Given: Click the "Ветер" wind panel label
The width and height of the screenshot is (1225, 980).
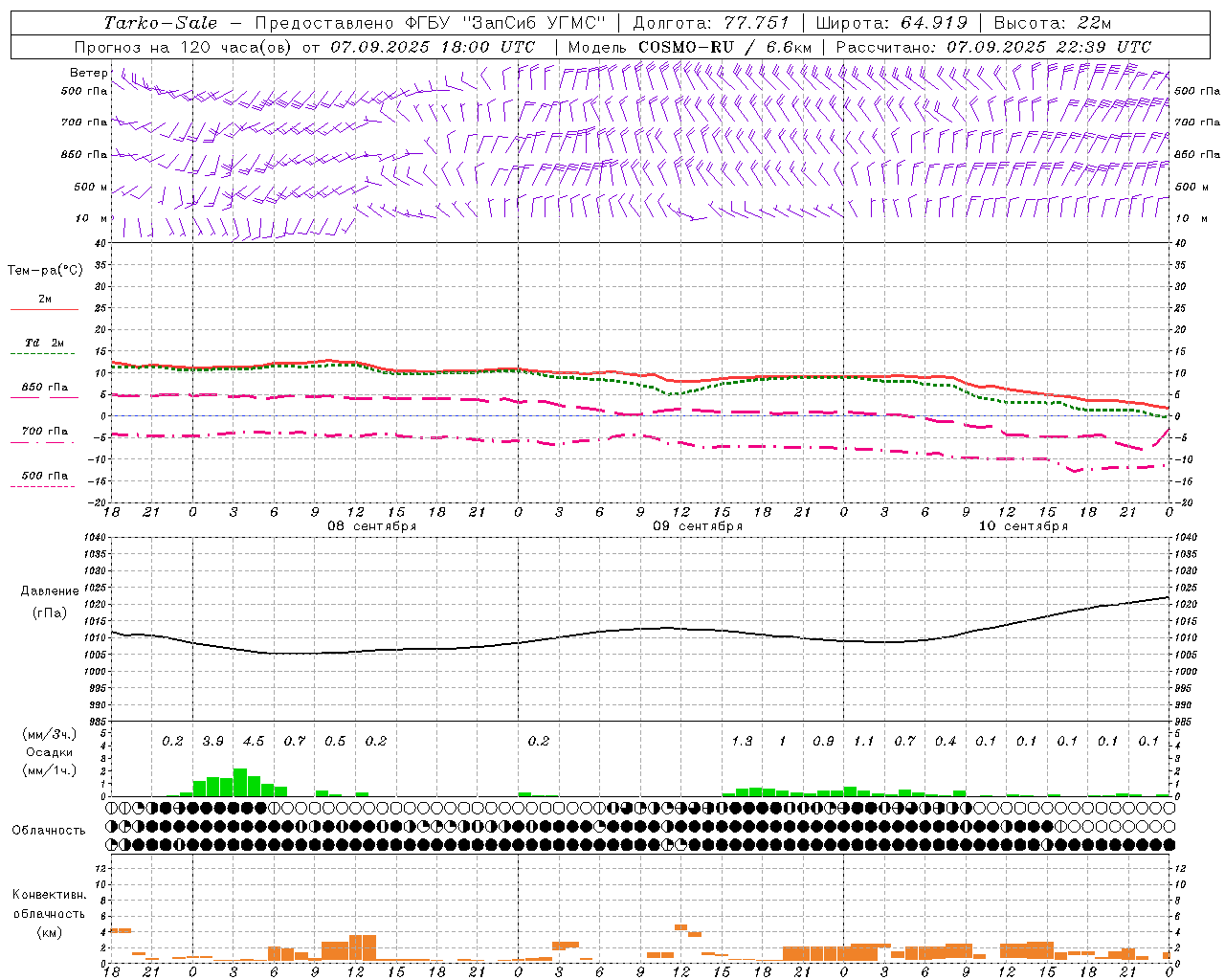Looking at the screenshot, I should point(88,73).
